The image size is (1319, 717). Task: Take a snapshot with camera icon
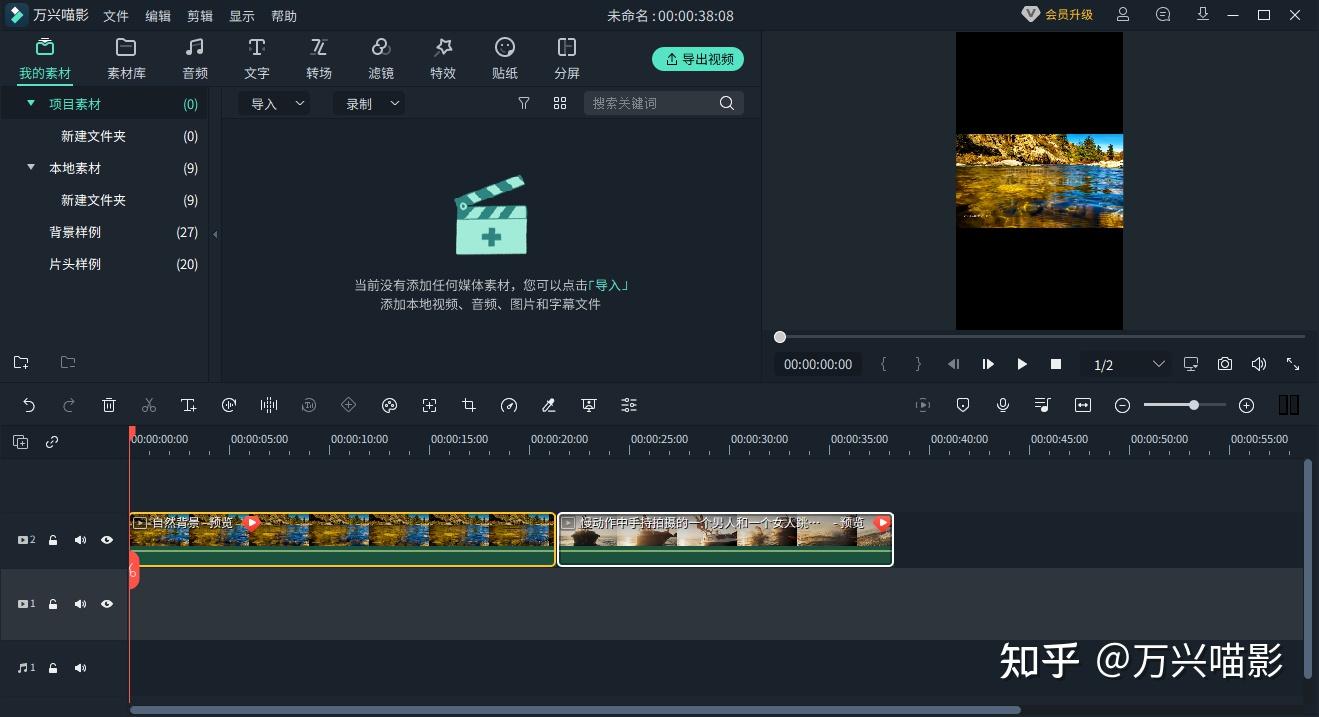(1225, 364)
